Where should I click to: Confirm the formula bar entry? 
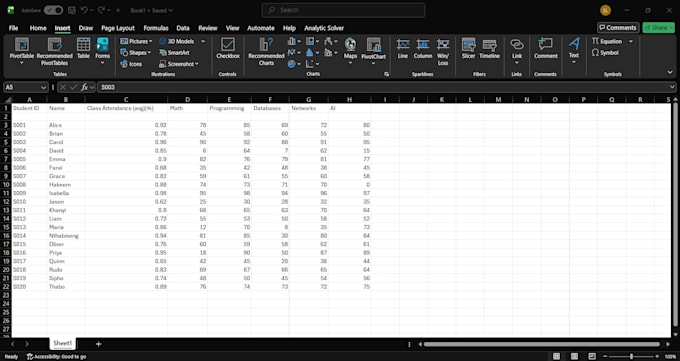74,87
